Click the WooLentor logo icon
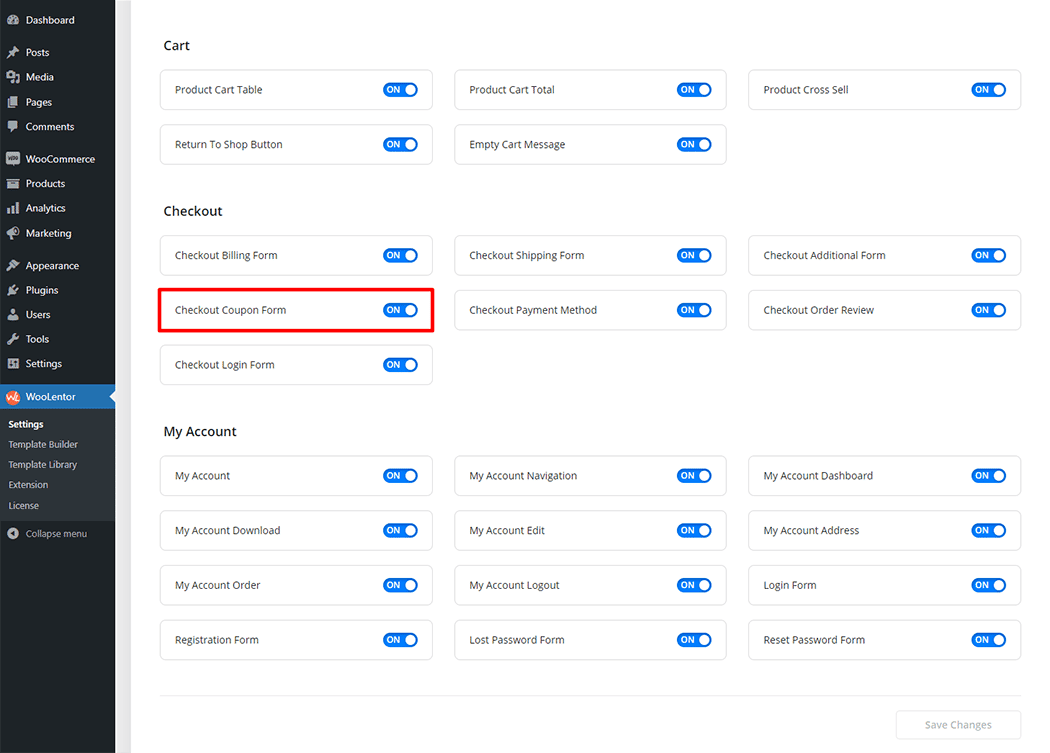 click(x=13, y=397)
